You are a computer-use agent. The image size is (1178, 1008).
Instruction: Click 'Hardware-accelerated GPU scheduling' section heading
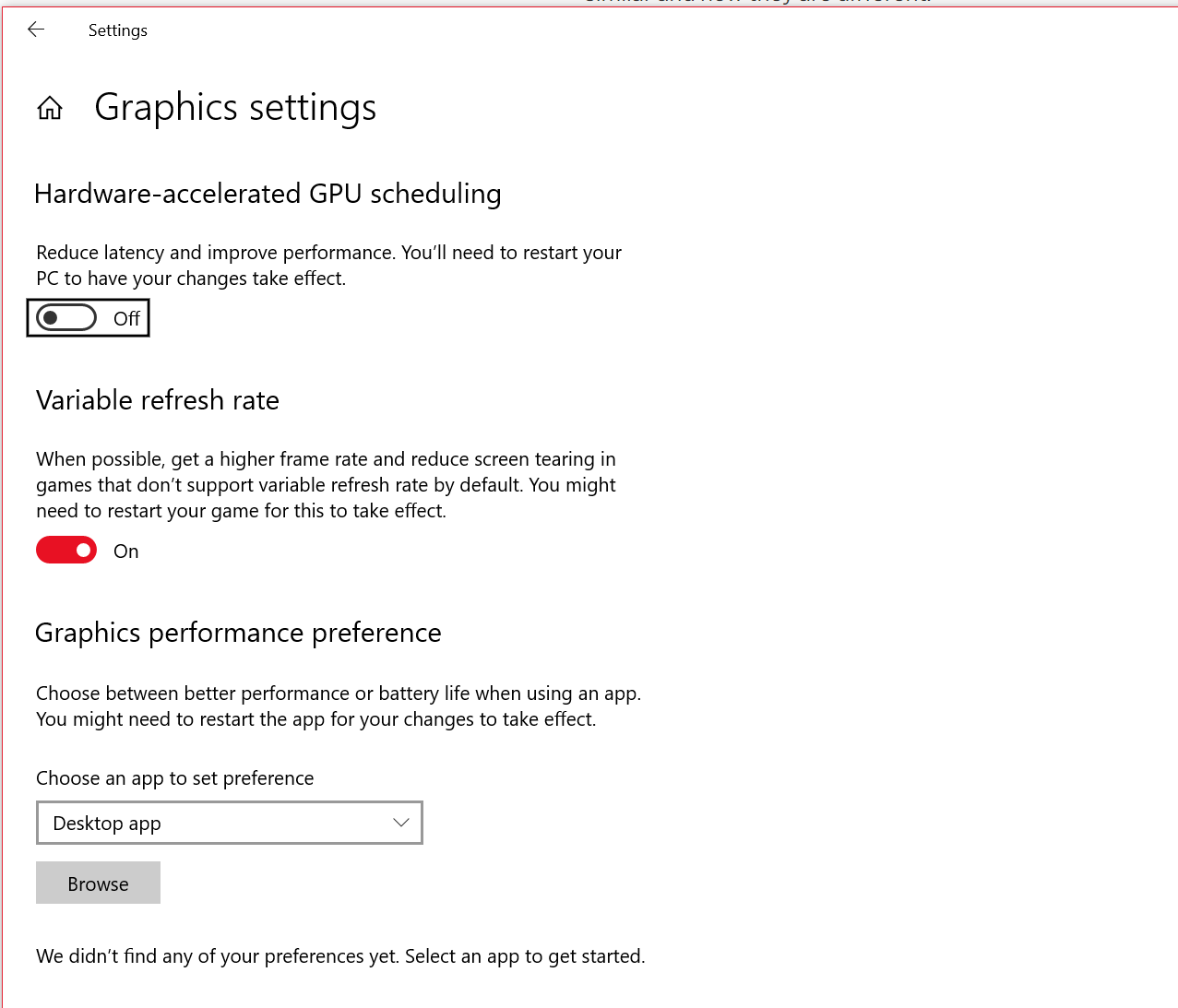pyautogui.click(x=268, y=194)
